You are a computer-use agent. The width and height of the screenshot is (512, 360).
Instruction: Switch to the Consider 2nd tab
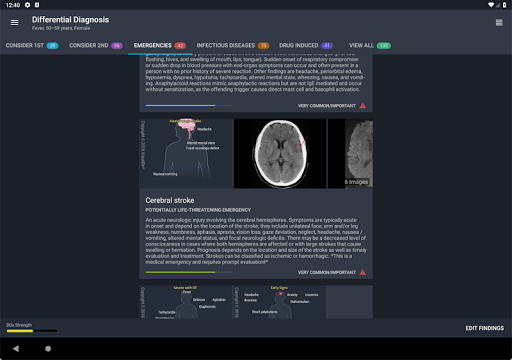tap(96, 46)
